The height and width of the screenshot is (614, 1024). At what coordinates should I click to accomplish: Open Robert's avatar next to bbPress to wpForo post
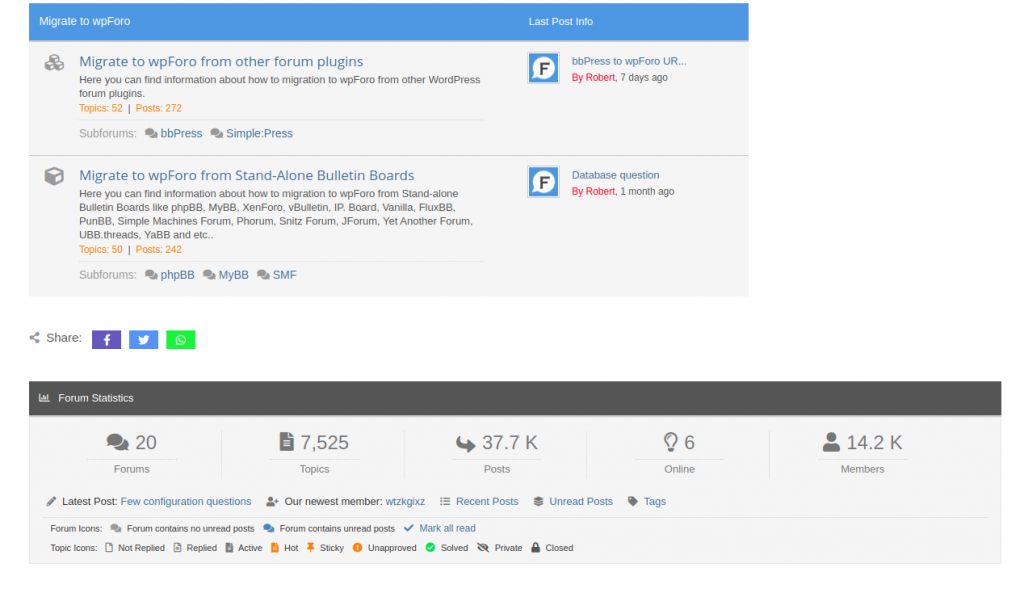(x=543, y=68)
